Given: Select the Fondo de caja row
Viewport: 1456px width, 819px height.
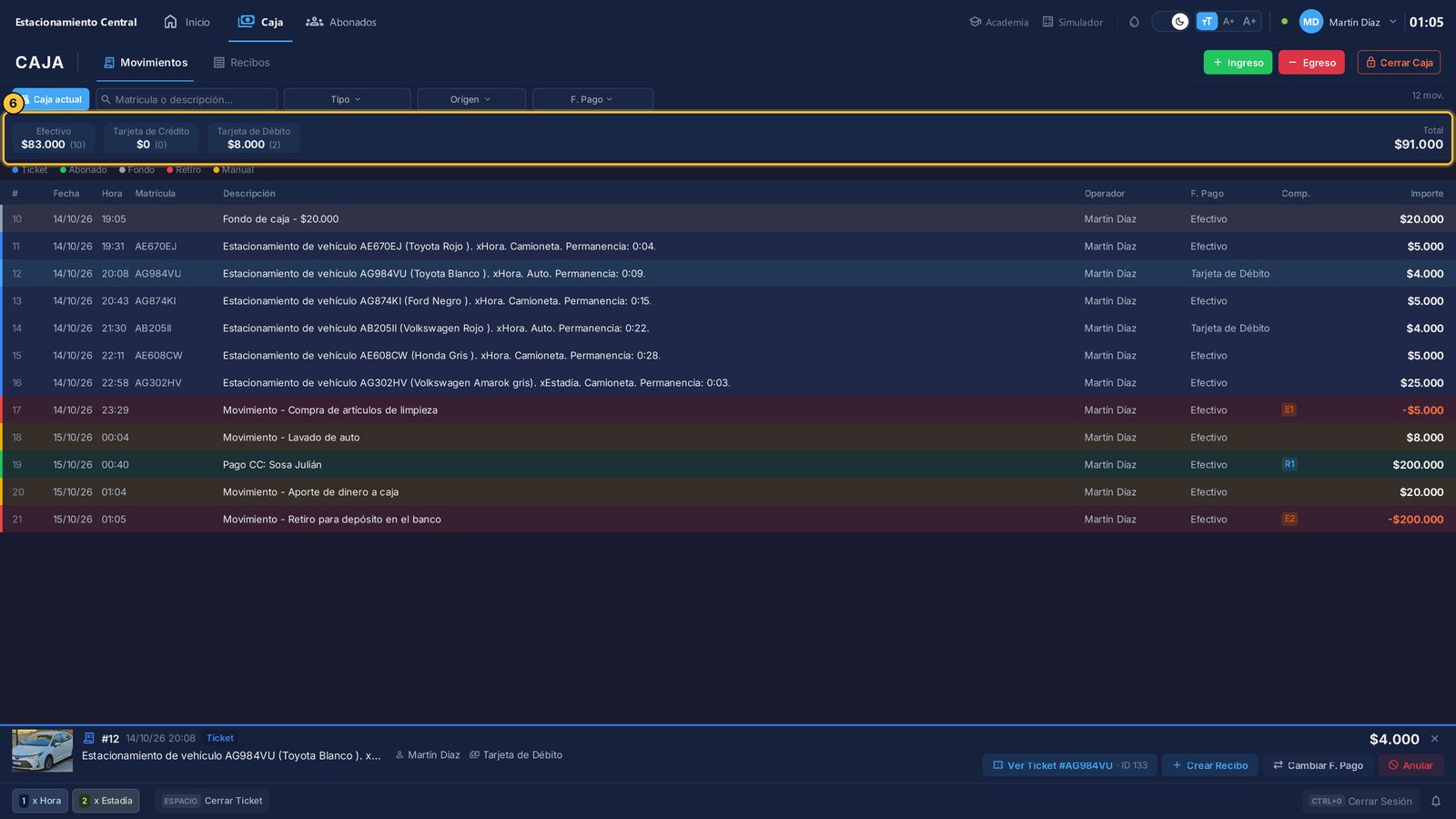Looking at the screenshot, I should pos(728,219).
